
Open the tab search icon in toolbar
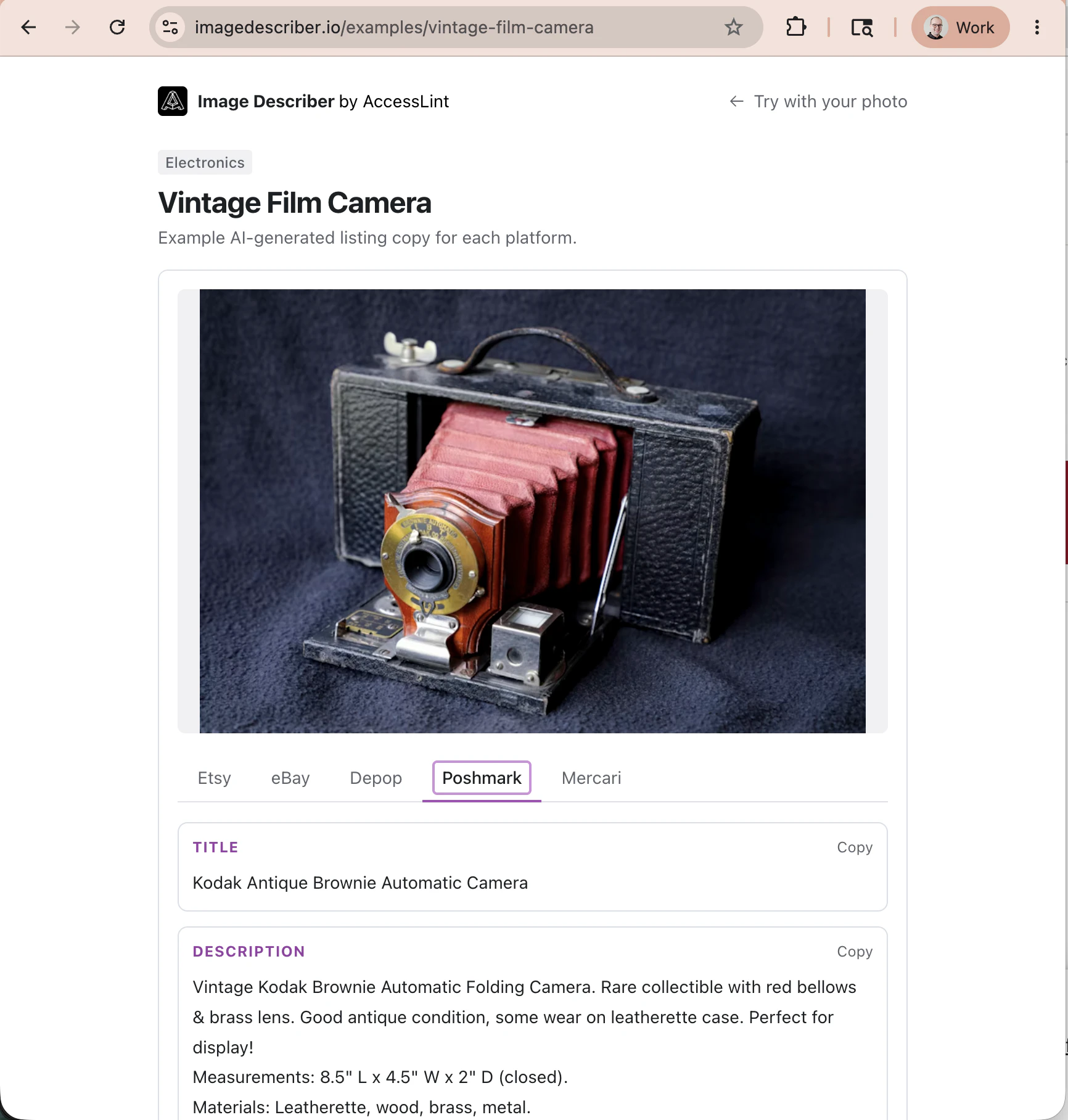[861, 27]
